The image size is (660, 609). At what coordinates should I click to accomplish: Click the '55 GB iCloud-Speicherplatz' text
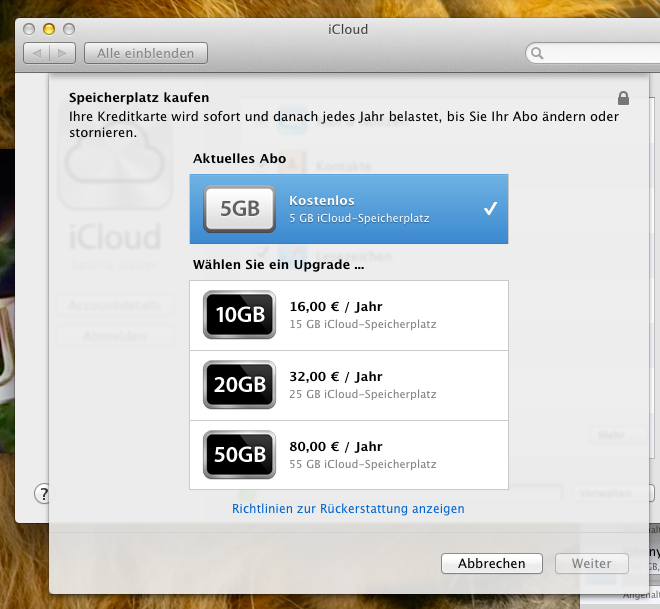coord(363,464)
